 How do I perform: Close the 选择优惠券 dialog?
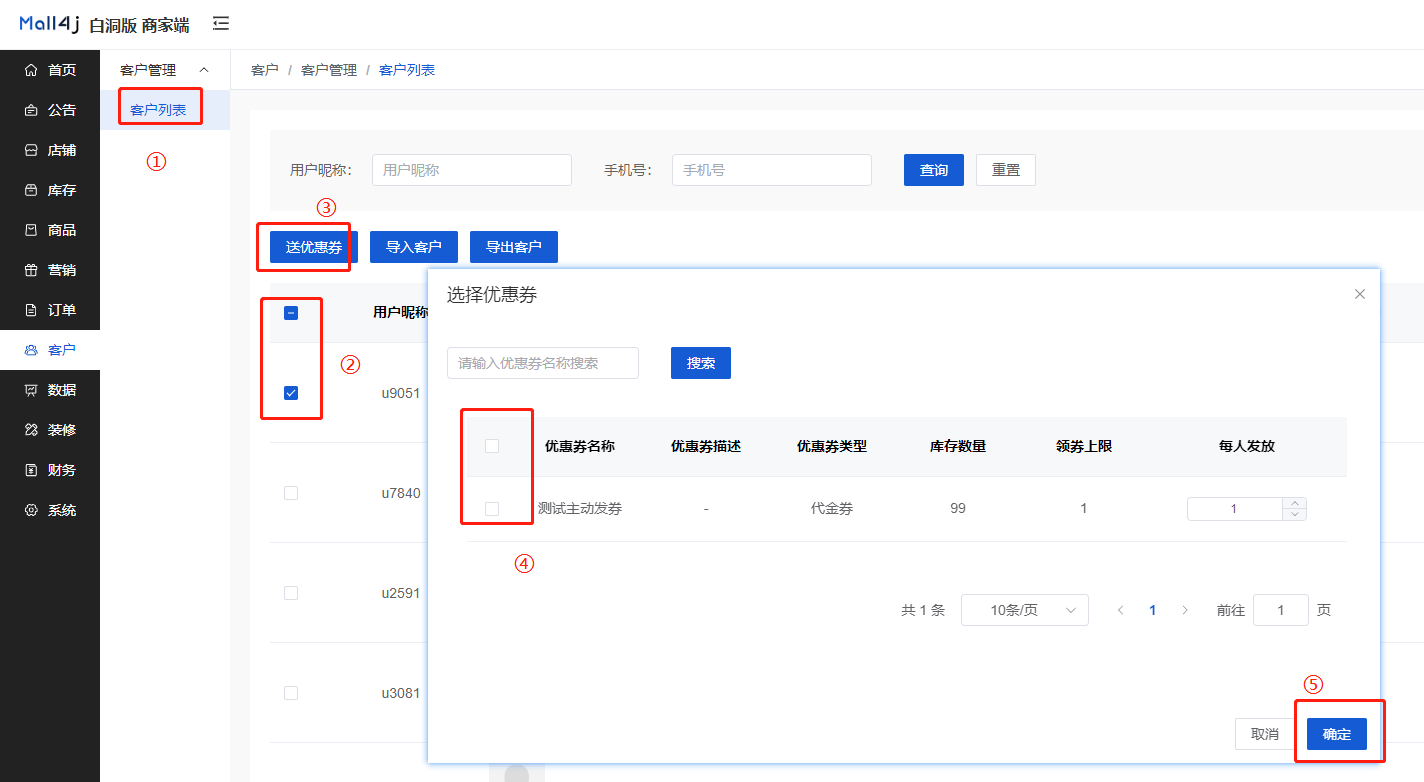1360,294
